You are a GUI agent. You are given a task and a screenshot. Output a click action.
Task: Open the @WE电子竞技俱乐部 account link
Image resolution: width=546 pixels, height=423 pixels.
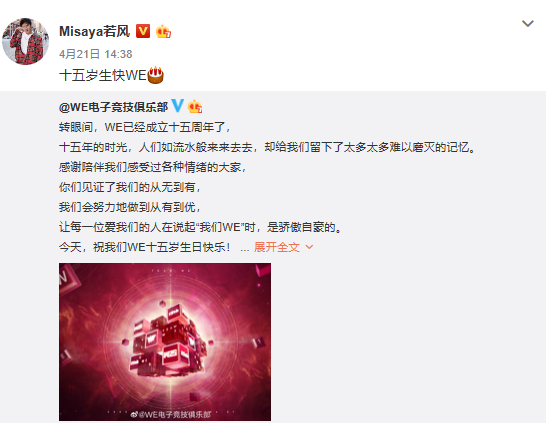tap(114, 107)
